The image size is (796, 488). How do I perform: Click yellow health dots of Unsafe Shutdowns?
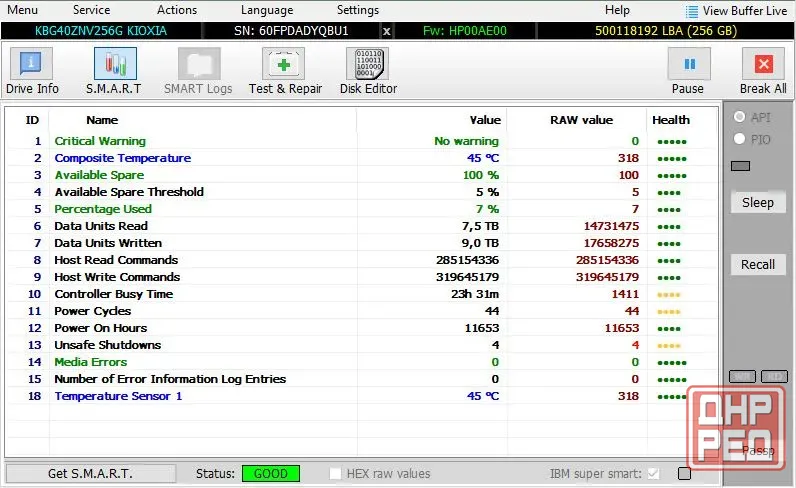coord(669,346)
